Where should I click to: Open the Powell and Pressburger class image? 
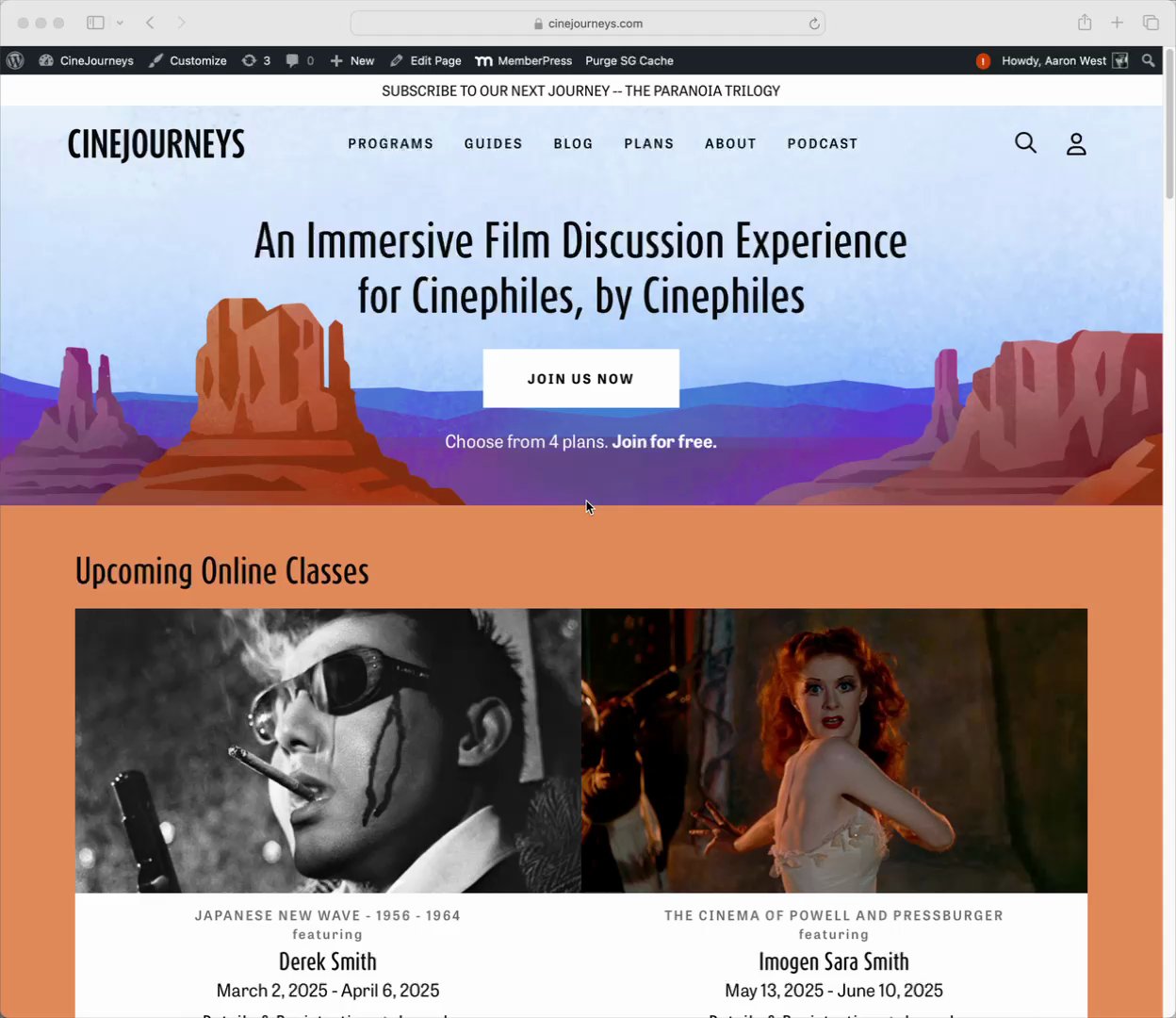[834, 750]
